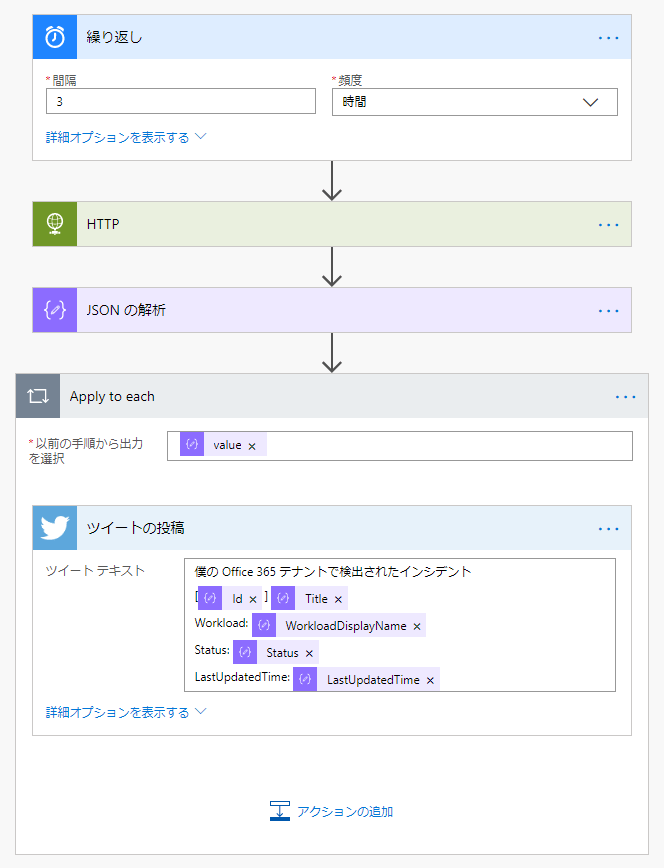Viewport: 664px width, 868px height.
Task: Click the 'Status:' label text in tweet
Action: coord(212,650)
